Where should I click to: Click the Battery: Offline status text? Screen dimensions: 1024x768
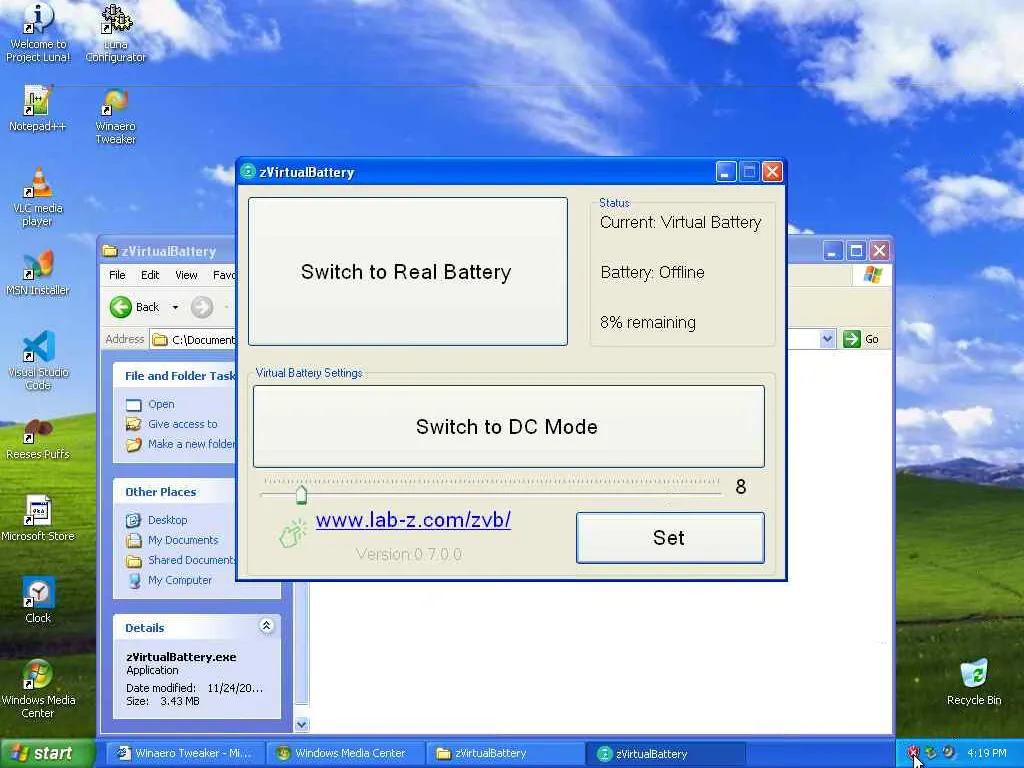click(652, 272)
